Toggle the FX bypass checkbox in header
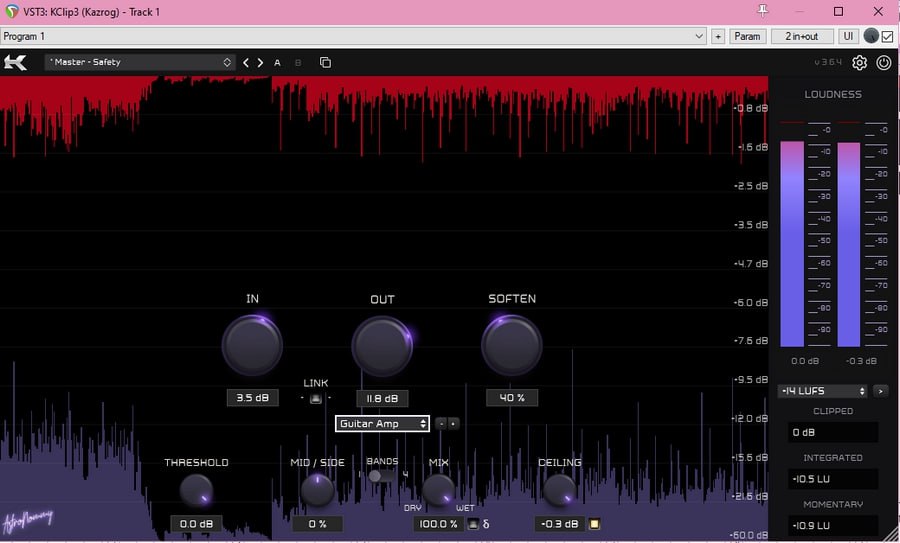The image size is (900, 543). pos(887,37)
